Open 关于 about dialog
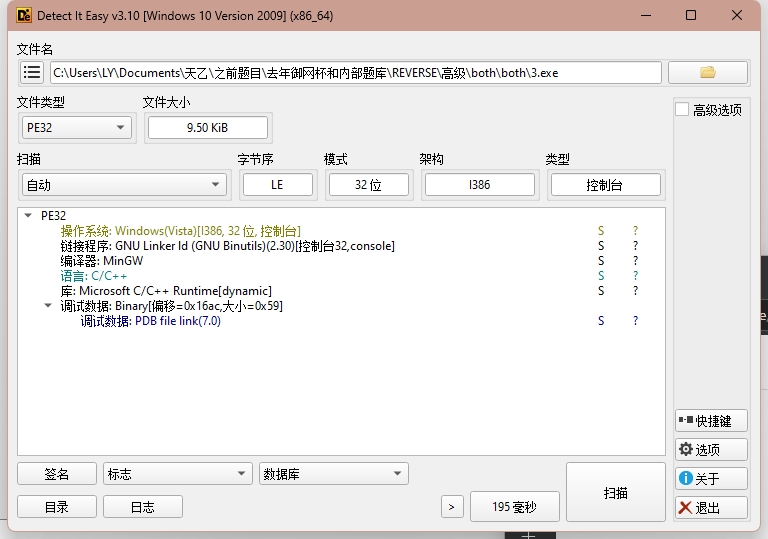The width and height of the screenshot is (768, 539). click(x=711, y=478)
